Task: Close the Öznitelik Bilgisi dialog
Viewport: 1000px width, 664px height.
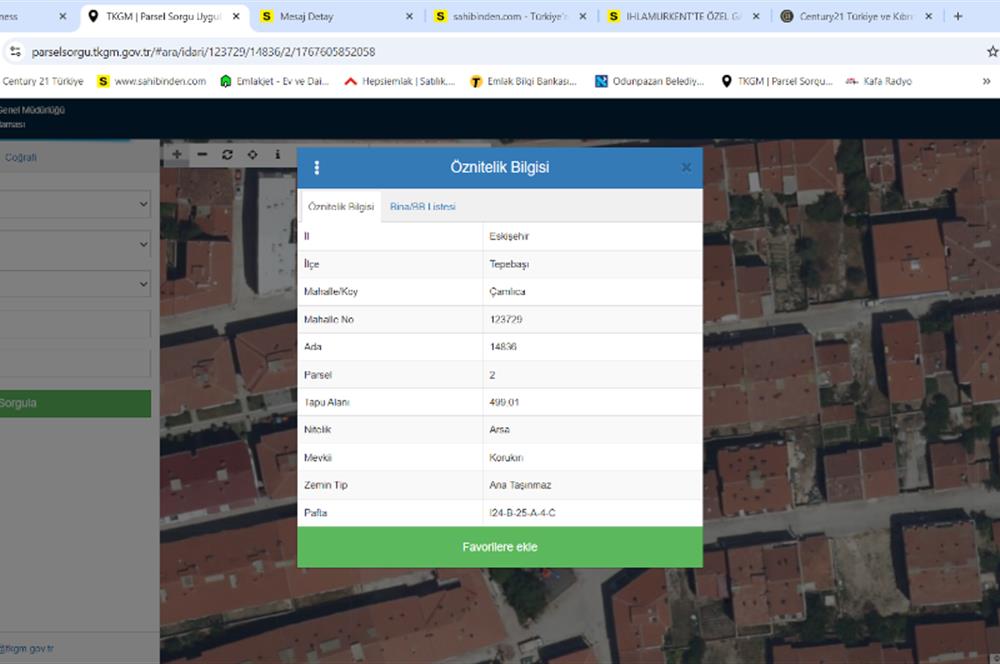Action: (x=686, y=168)
